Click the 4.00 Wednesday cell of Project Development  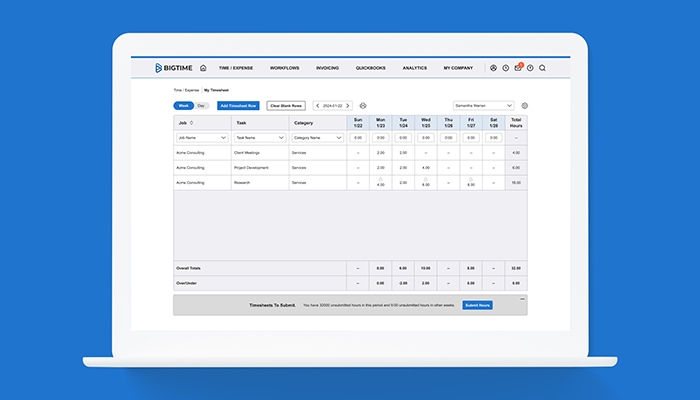(x=426, y=168)
